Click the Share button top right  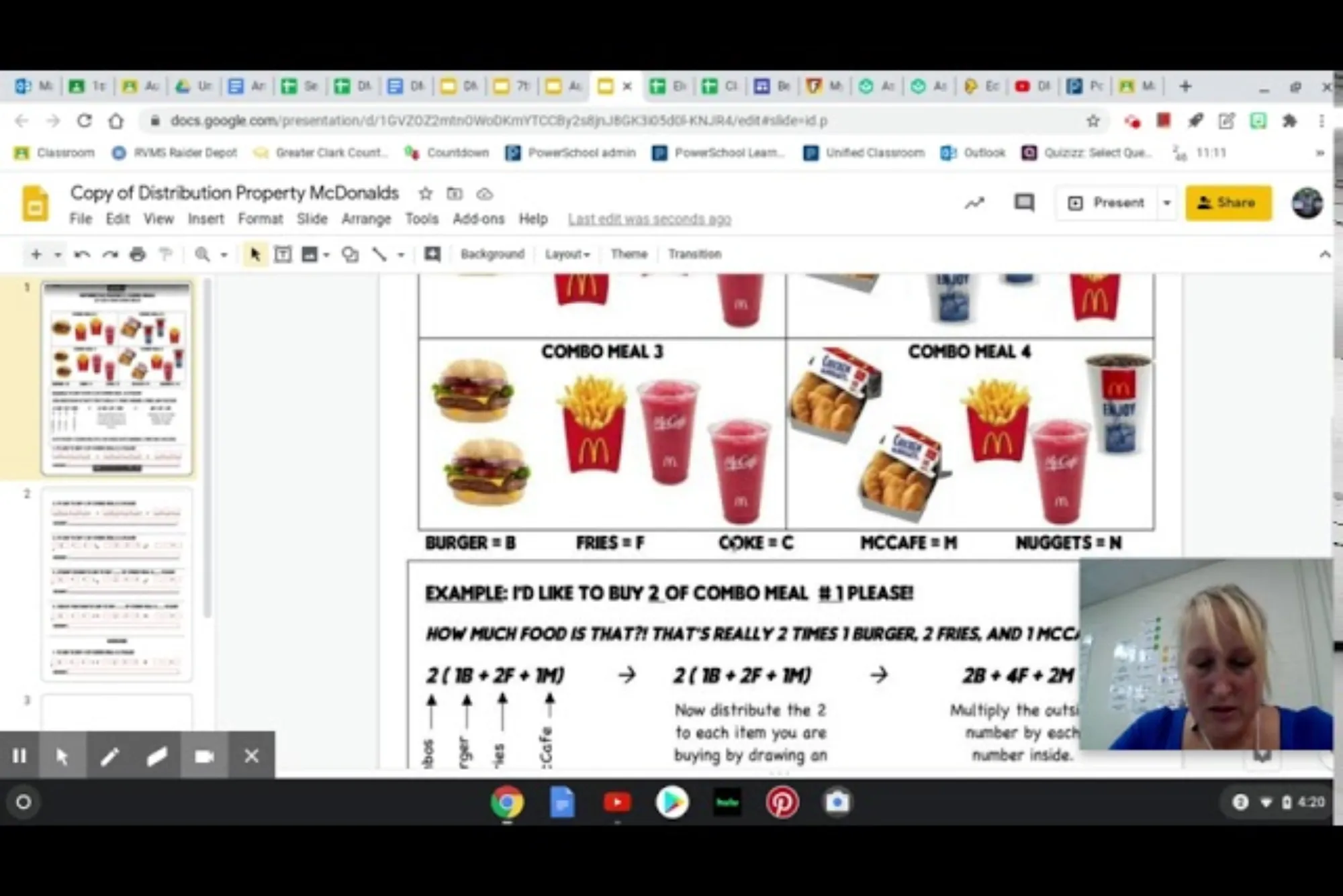pyautogui.click(x=1228, y=201)
